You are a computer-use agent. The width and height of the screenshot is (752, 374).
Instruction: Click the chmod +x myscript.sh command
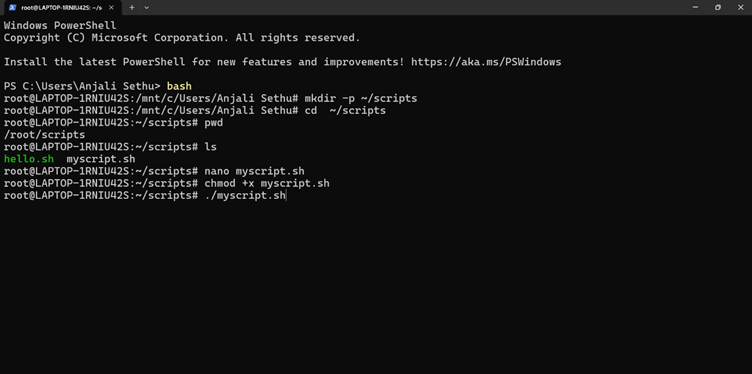pos(267,183)
